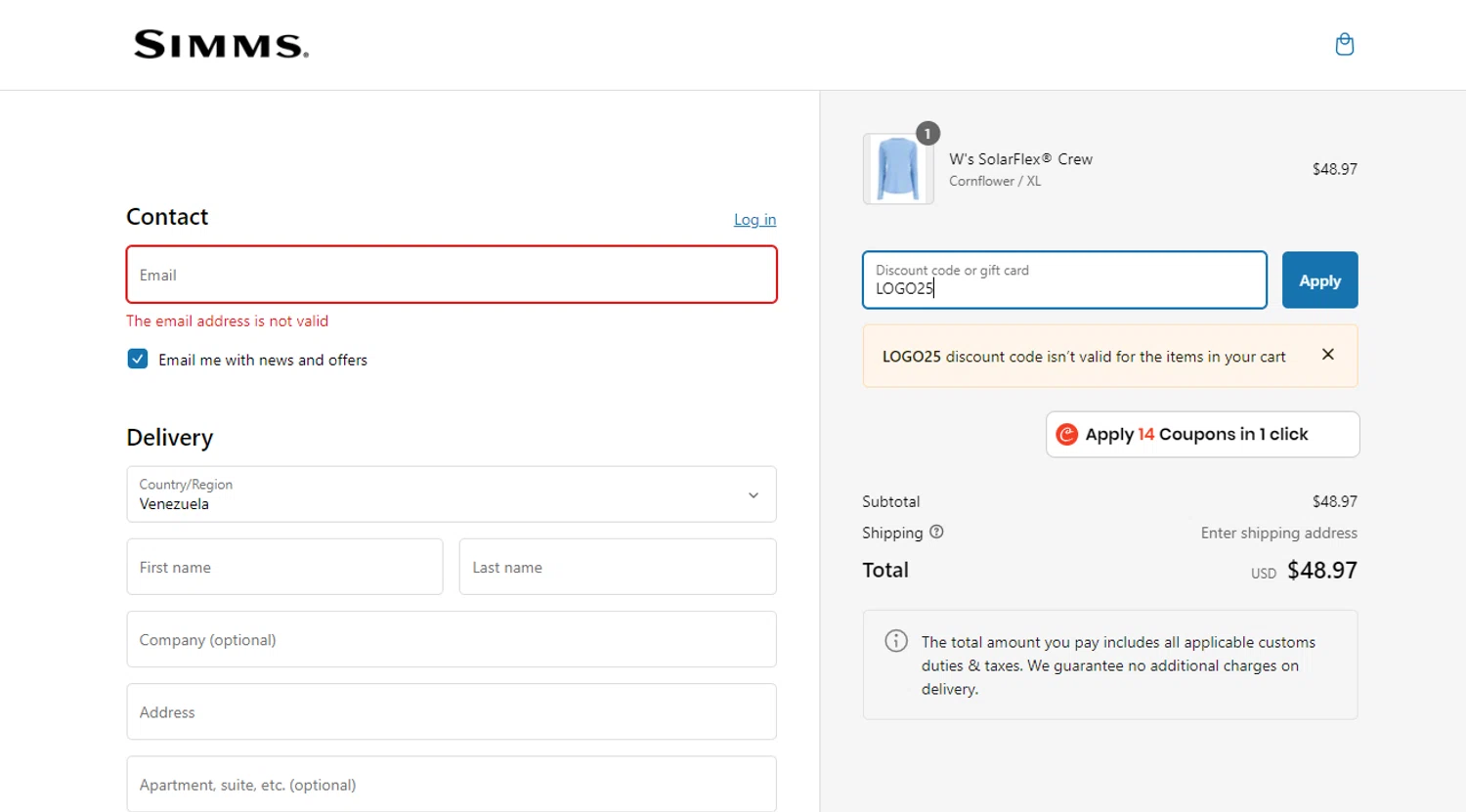Screen dimensions: 1466x812
Task: Click the customs duties info icon
Action: point(895,641)
